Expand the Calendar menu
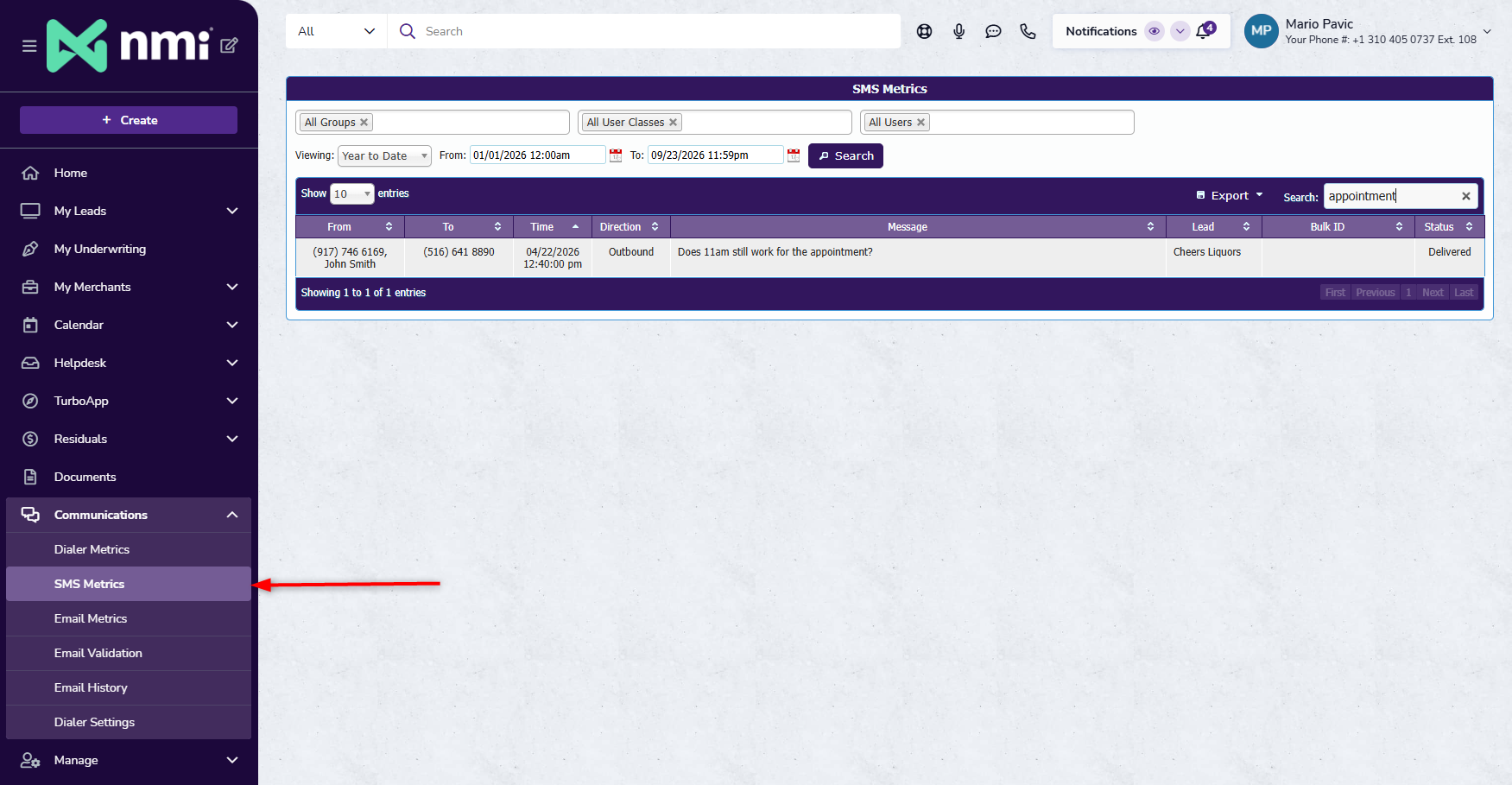This screenshot has width=1512, height=785. click(x=129, y=325)
